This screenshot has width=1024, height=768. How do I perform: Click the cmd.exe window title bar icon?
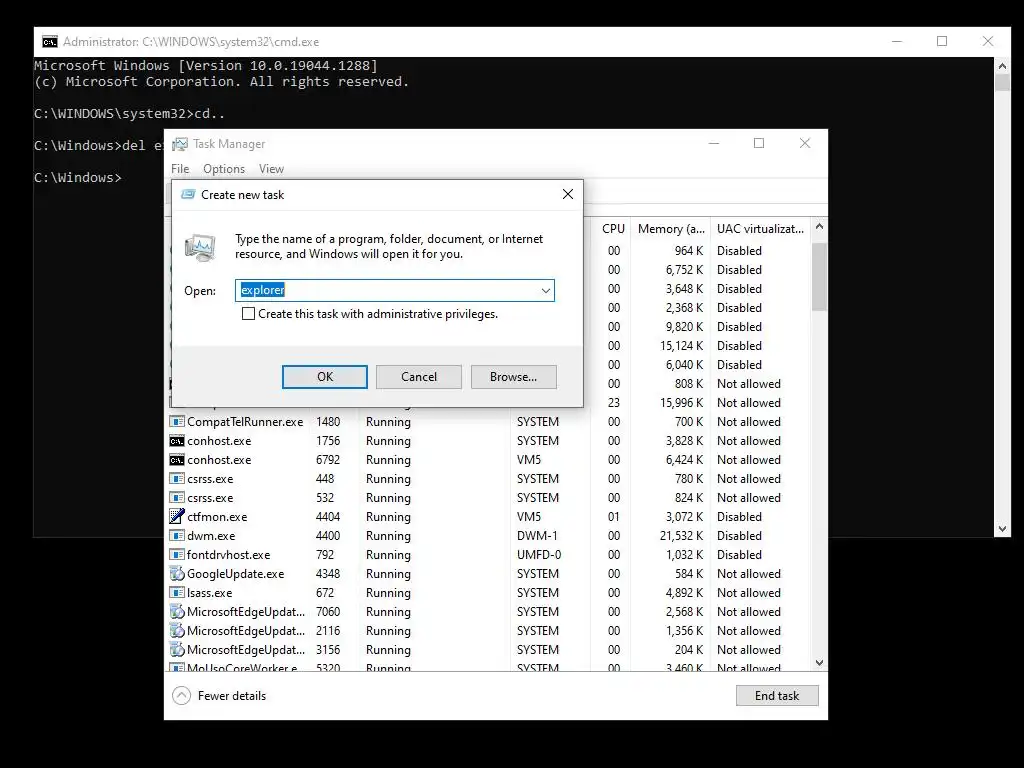[50, 42]
